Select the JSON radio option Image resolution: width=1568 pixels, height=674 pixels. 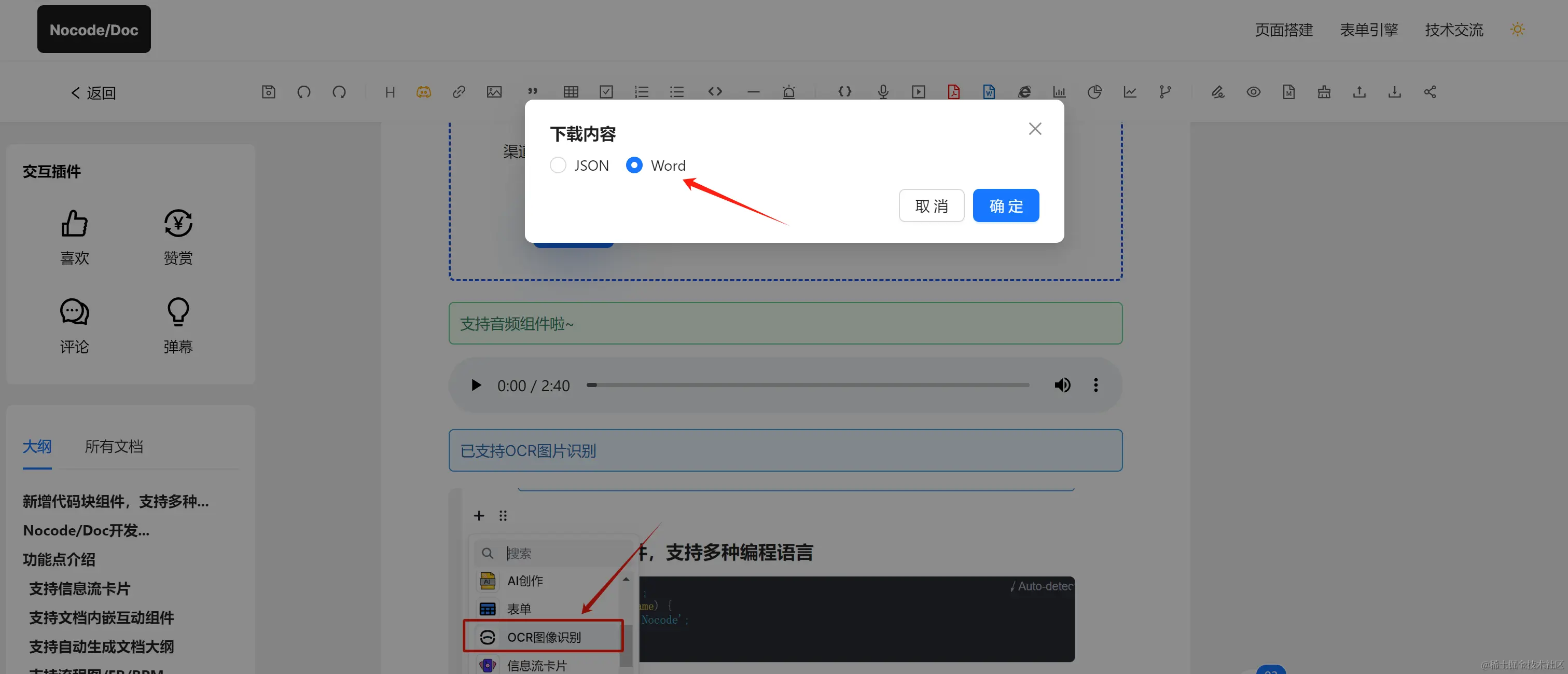point(558,165)
